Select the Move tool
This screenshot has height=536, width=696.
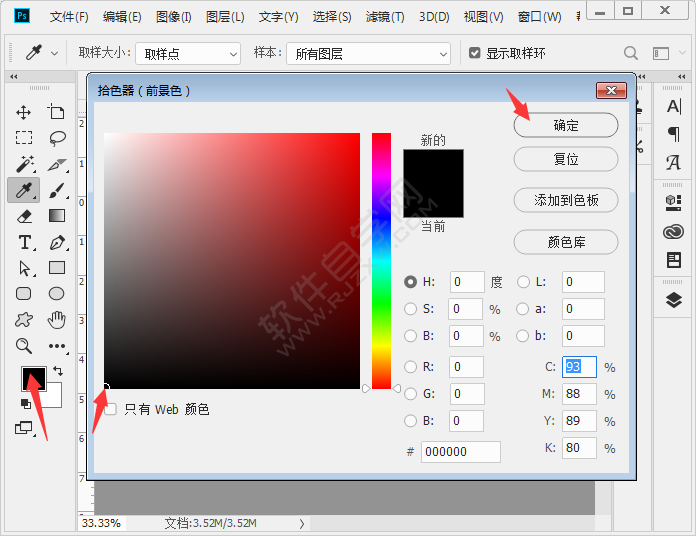point(24,112)
